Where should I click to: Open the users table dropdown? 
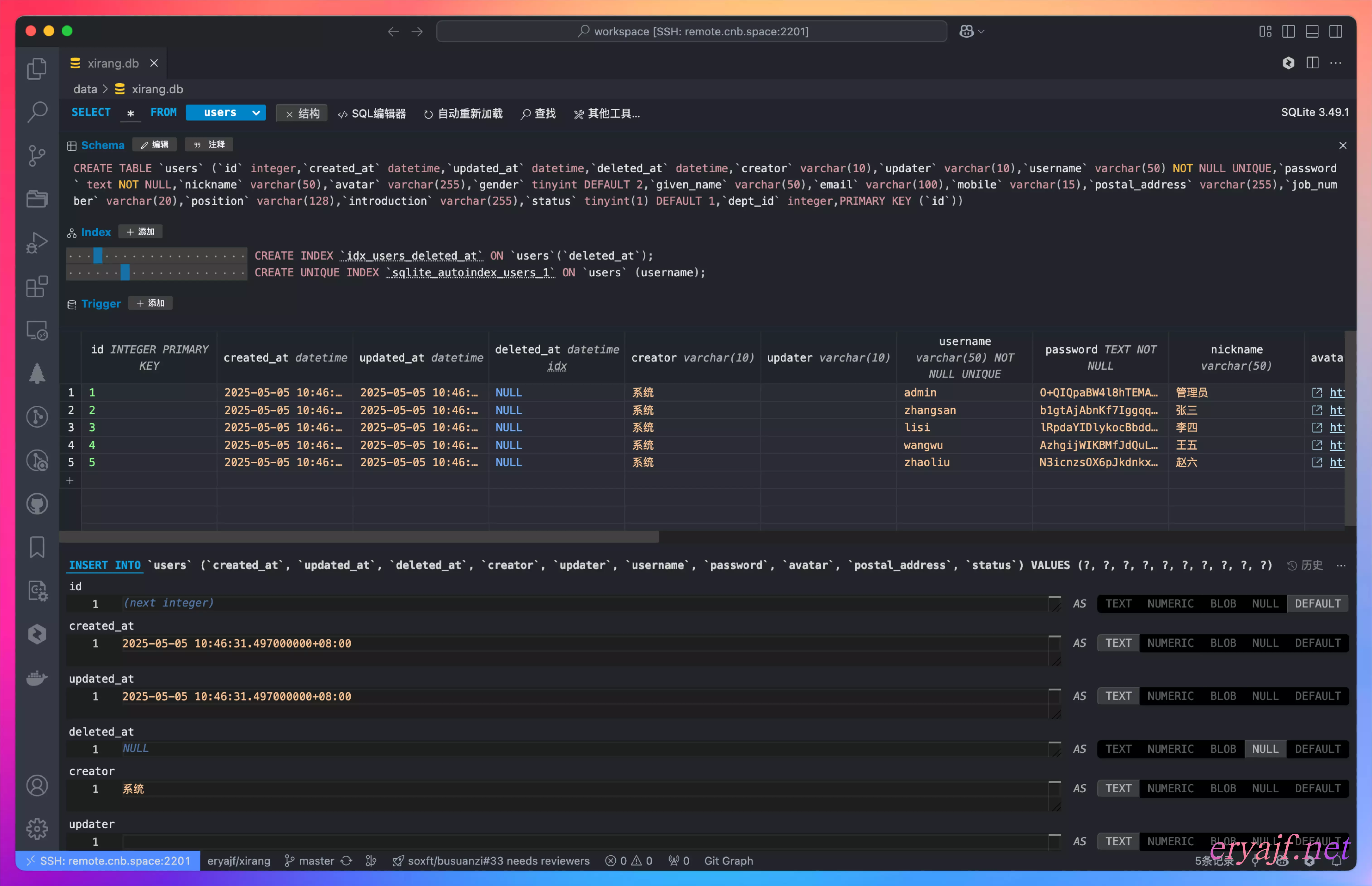click(226, 113)
